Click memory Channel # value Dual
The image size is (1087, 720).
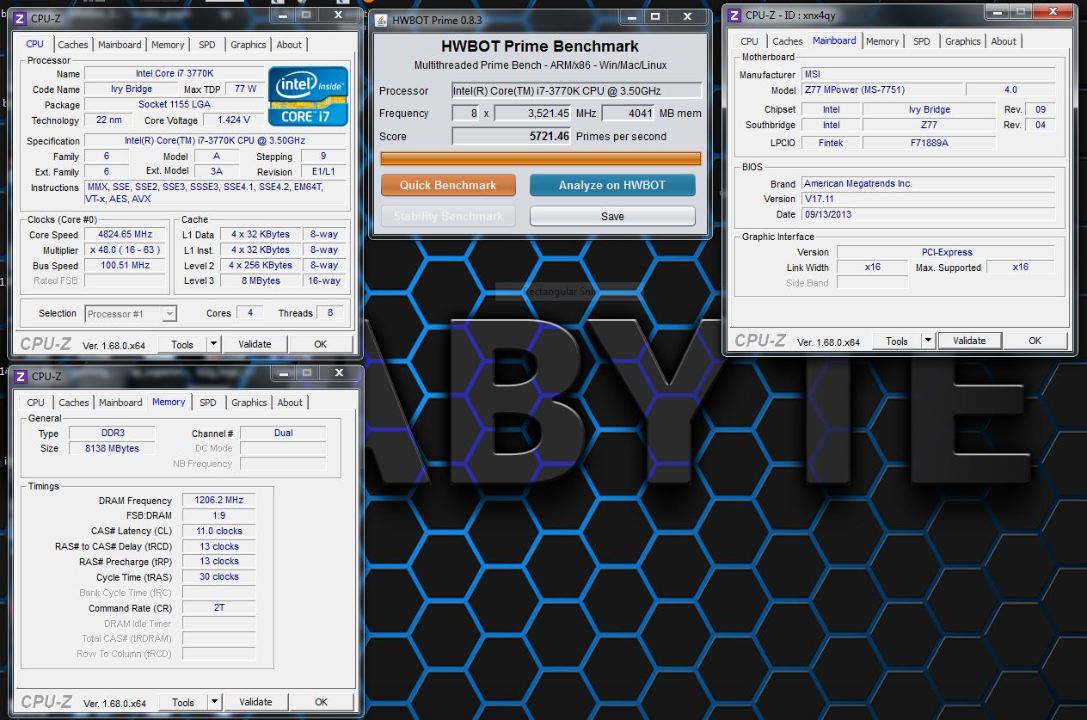click(283, 433)
